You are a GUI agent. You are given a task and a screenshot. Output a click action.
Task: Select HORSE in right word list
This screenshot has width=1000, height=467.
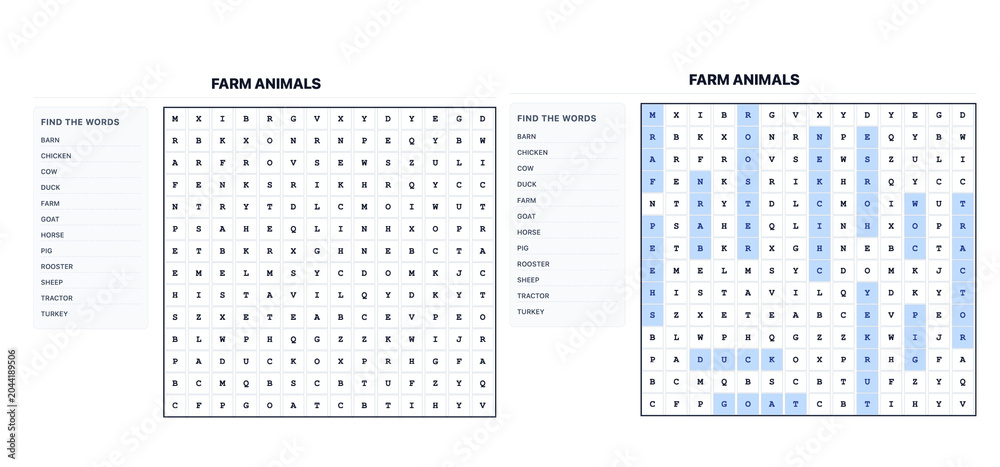click(x=529, y=232)
